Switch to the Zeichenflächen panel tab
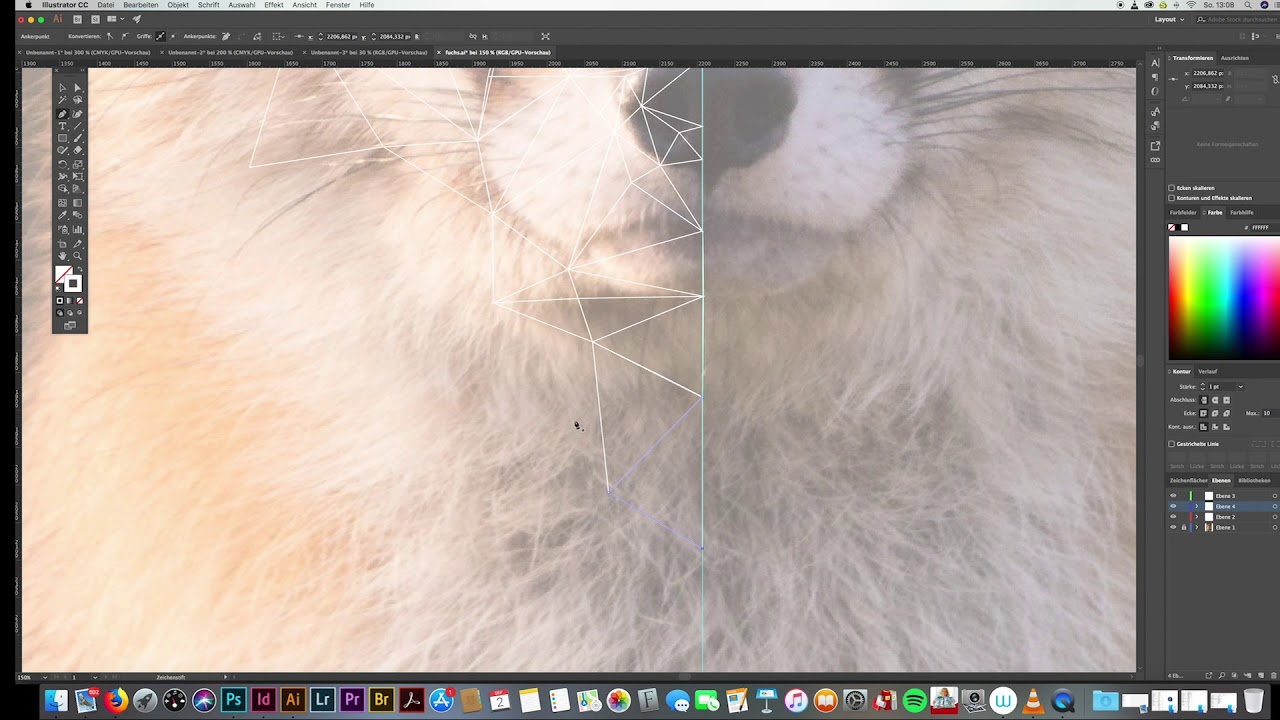The height and width of the screenshot is (720, 1280). click(1188, 481)
